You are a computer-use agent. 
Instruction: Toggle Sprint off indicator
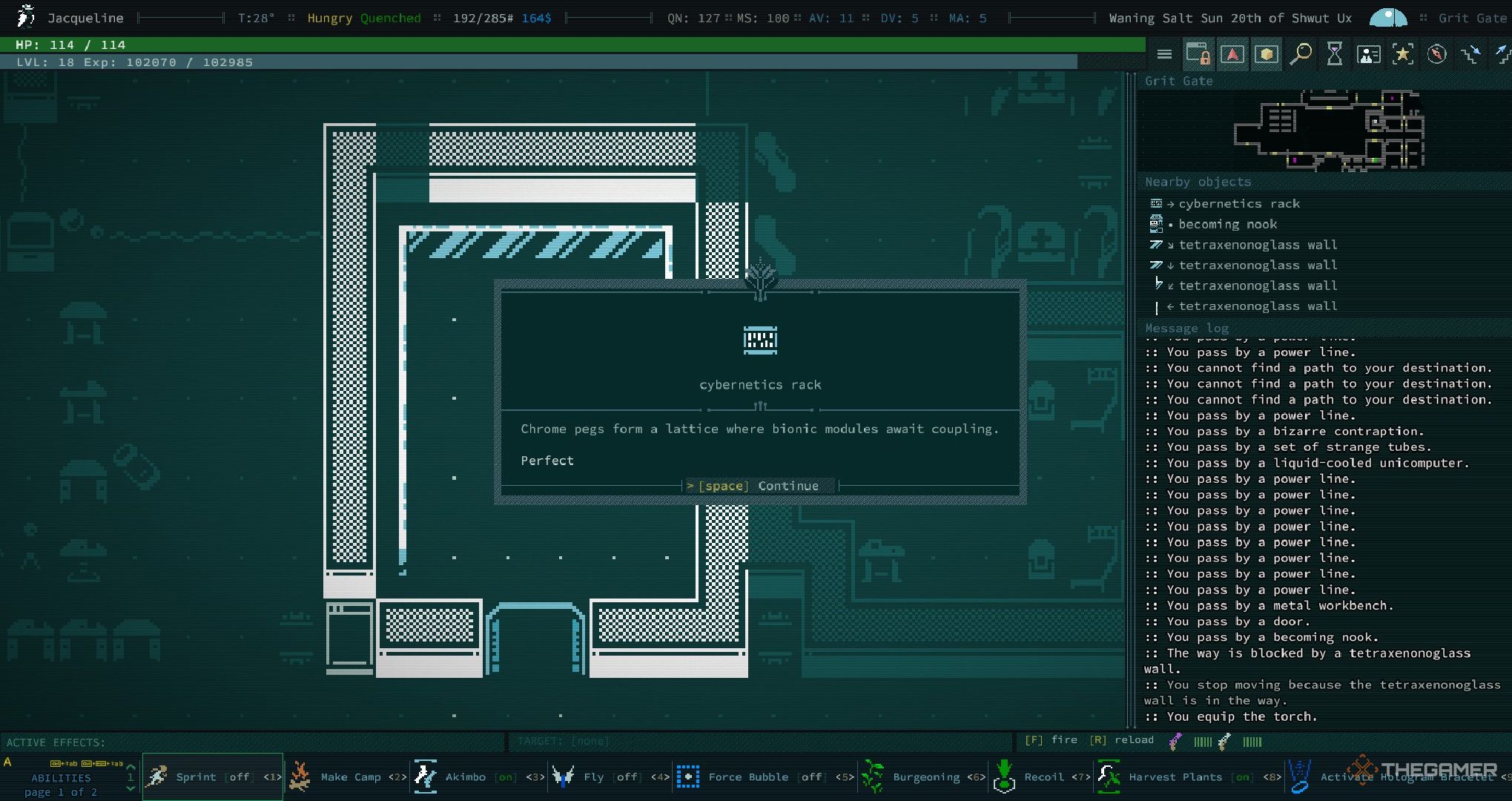(239, 777)
